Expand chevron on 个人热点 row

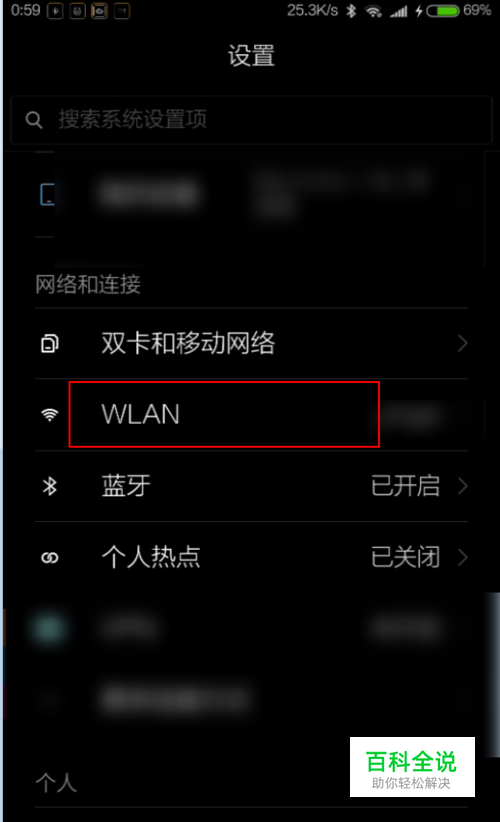click(x=462, y=557)
